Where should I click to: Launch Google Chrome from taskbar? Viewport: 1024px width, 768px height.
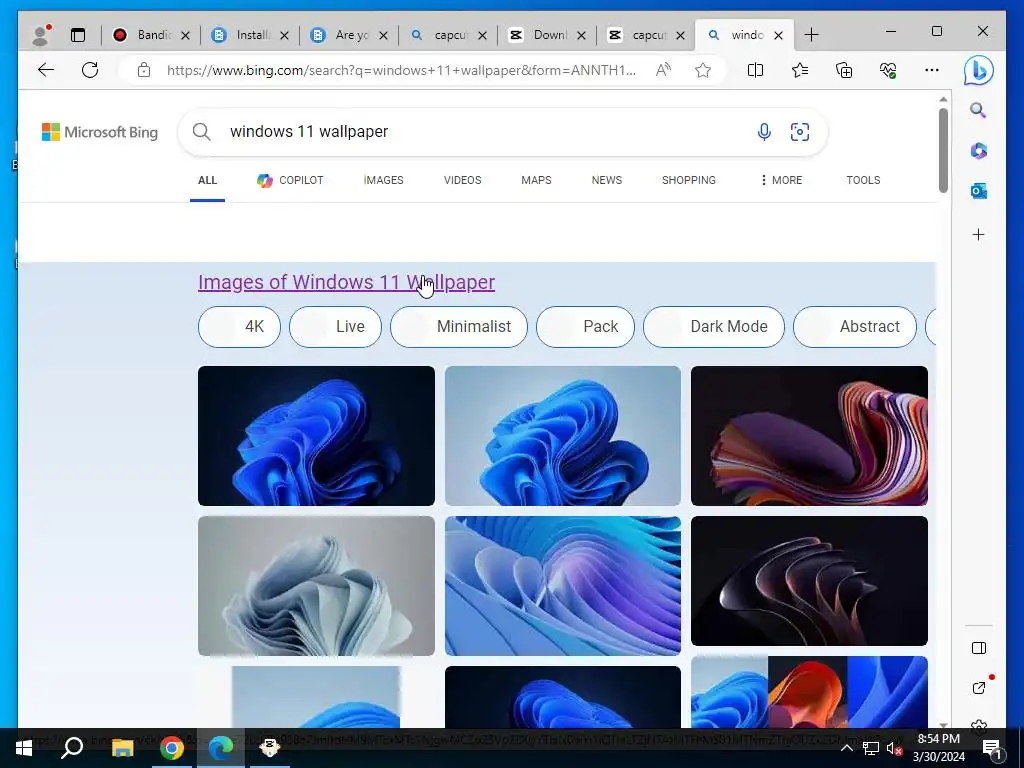[x=172, y=748]
